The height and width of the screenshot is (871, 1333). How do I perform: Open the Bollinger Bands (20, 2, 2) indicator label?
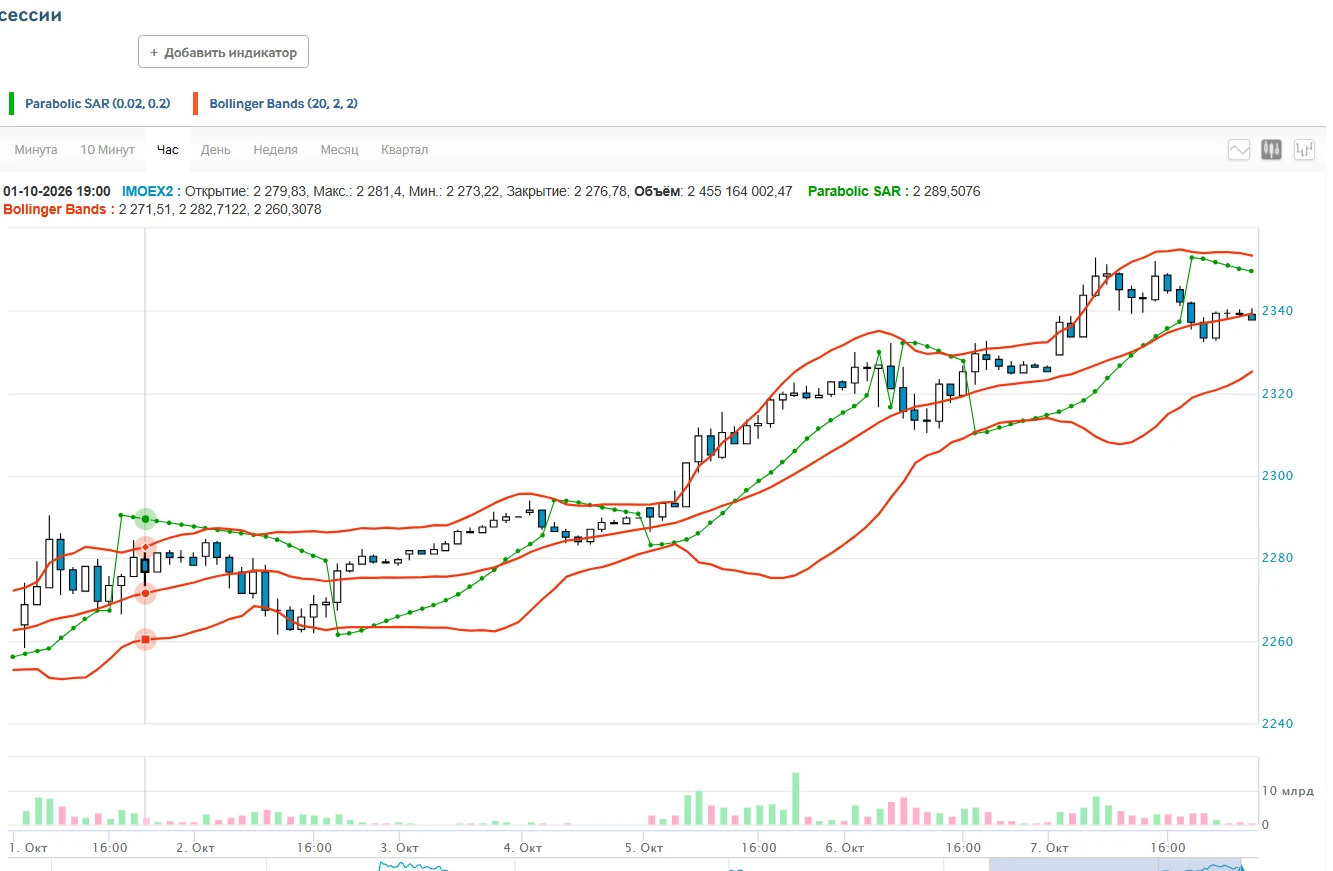(283, 103)
